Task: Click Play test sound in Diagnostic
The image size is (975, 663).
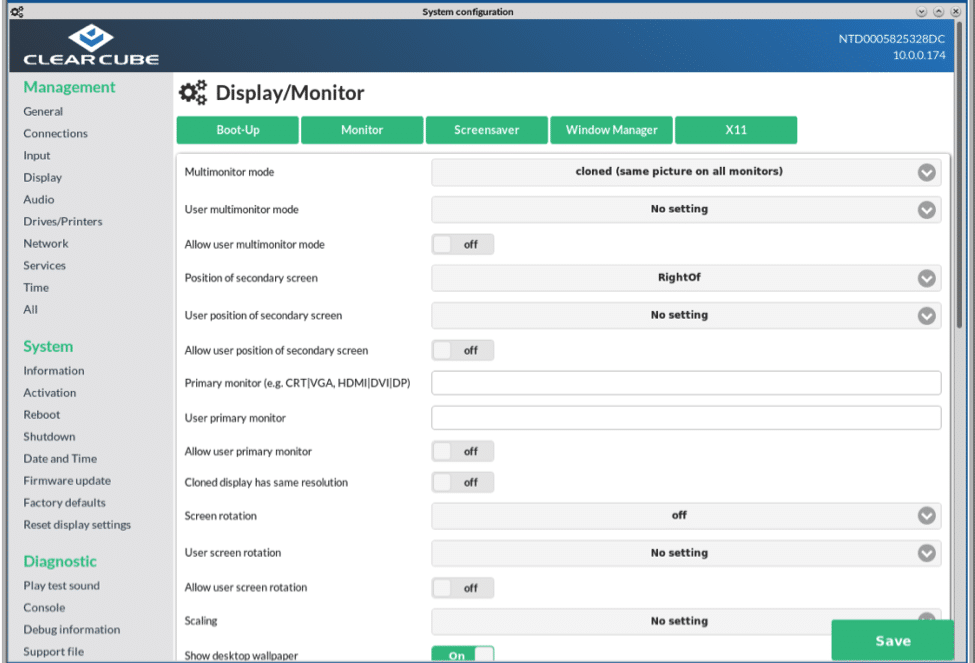Action: click(x=62, y=586)
